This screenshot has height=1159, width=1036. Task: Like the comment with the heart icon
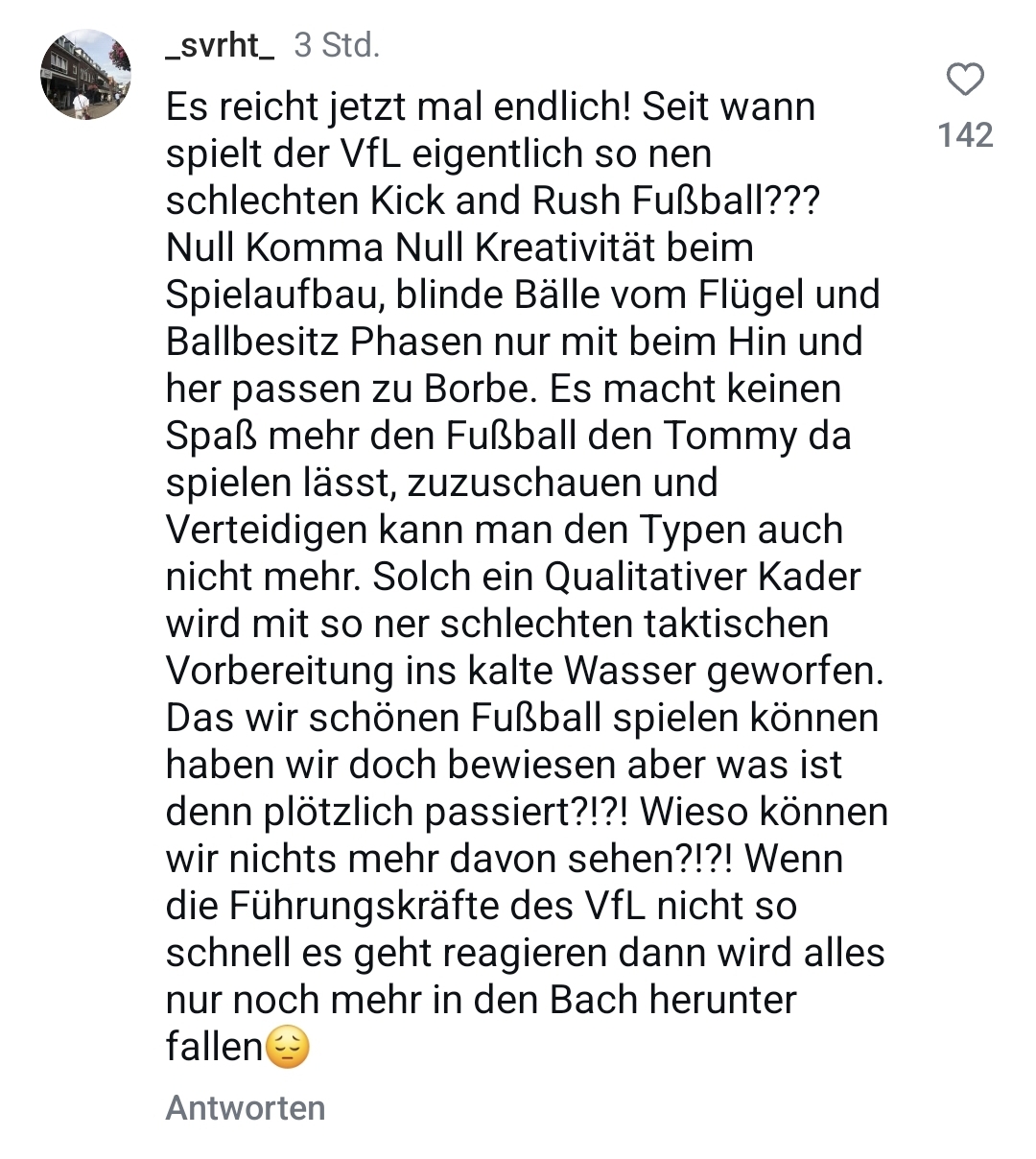click(x=965, y=81)
